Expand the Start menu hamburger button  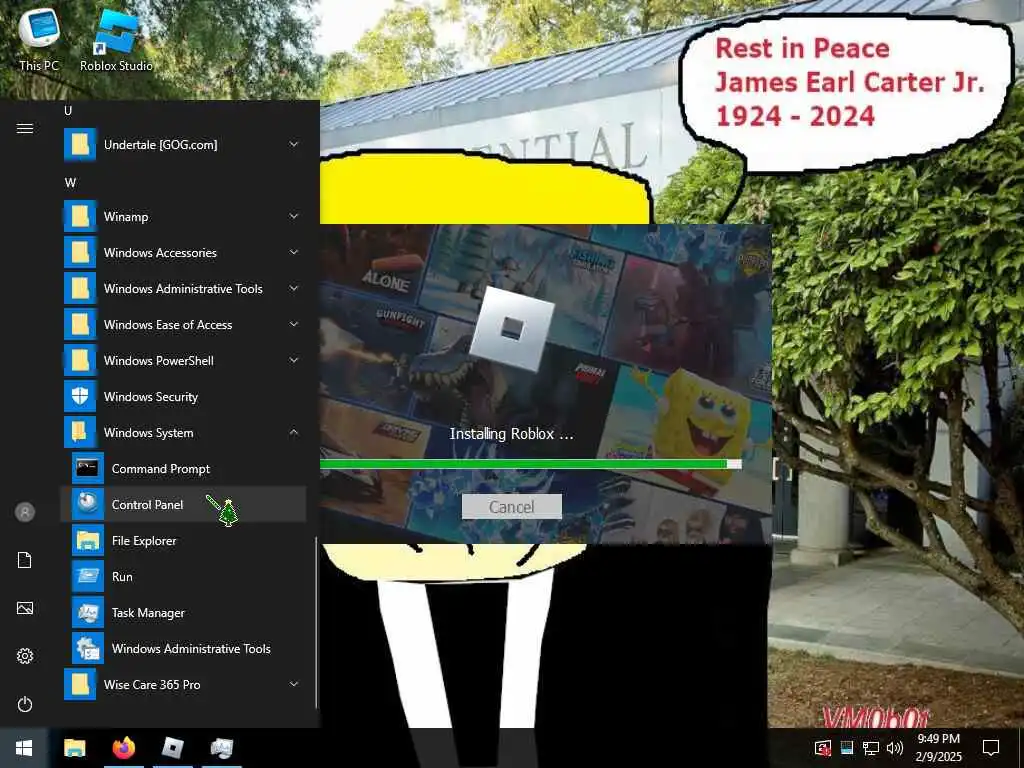click(x=25, y=129)
